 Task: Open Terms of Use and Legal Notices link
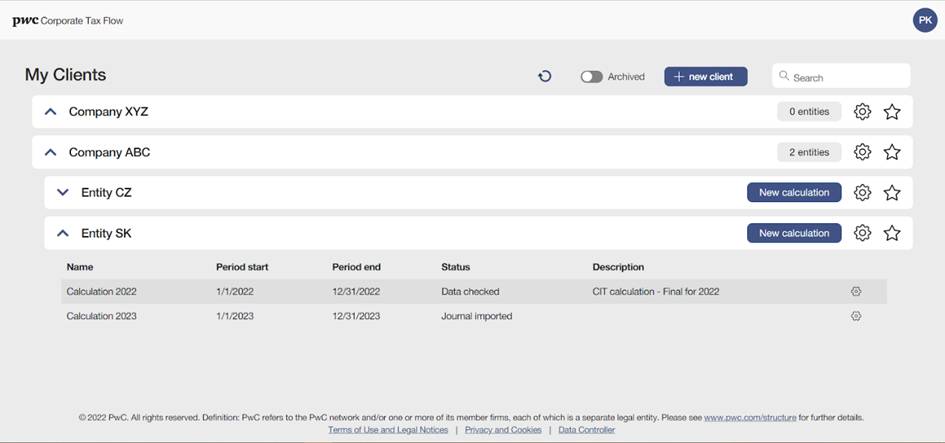coord(388,430)
